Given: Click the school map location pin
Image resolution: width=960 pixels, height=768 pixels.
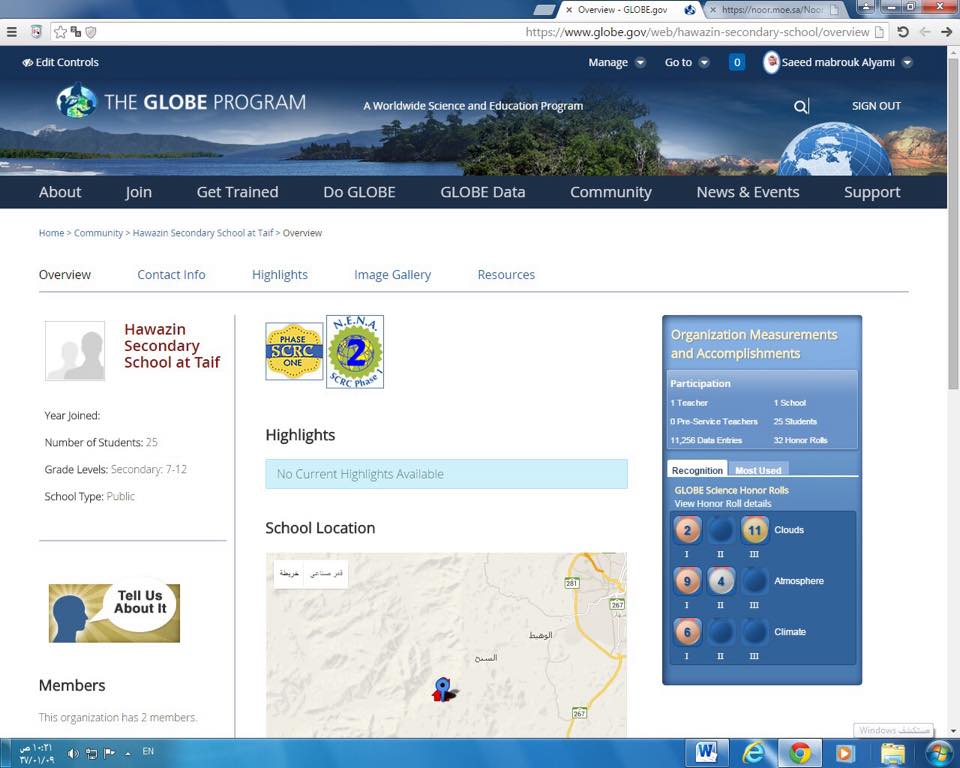Looking at the screenshot, I should point(442,689).
